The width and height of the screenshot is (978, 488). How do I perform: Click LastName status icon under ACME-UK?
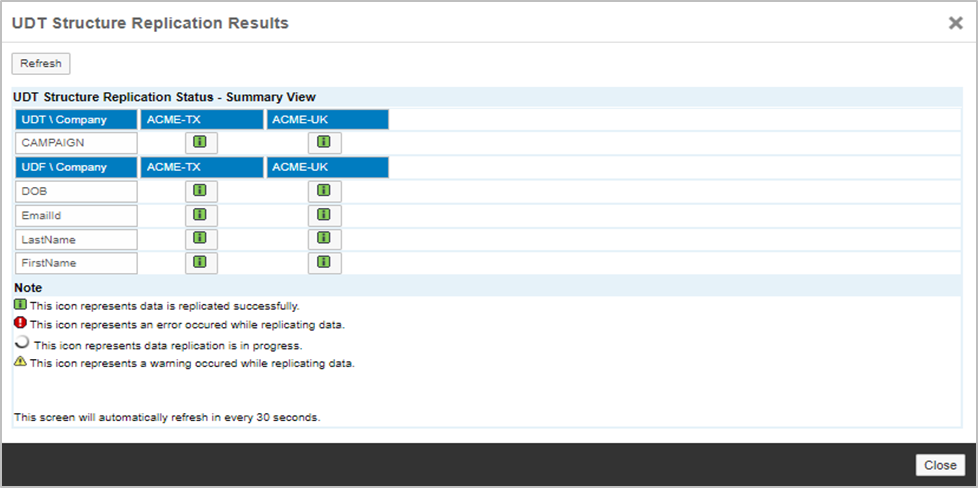click(x=324, y=239)
